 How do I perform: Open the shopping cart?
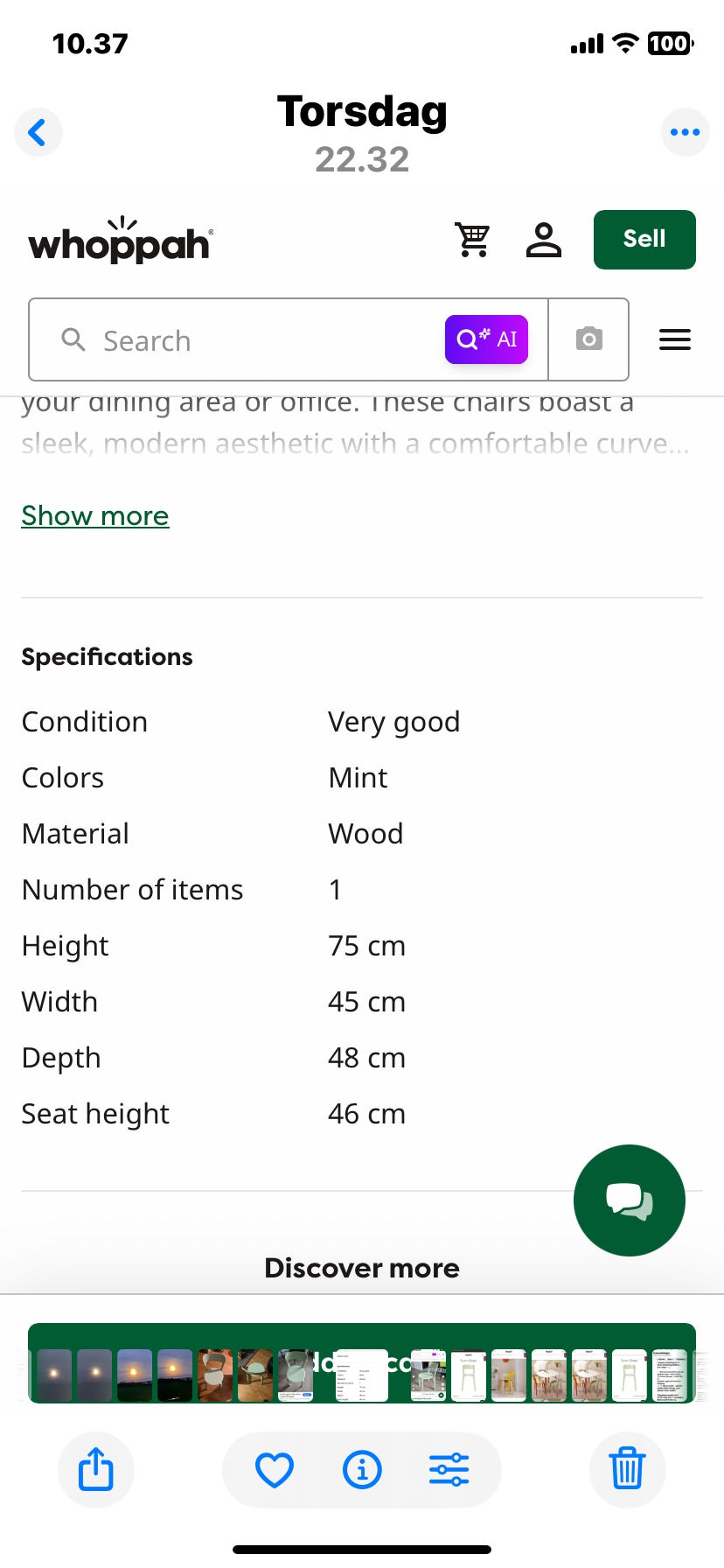click(472, 240)
